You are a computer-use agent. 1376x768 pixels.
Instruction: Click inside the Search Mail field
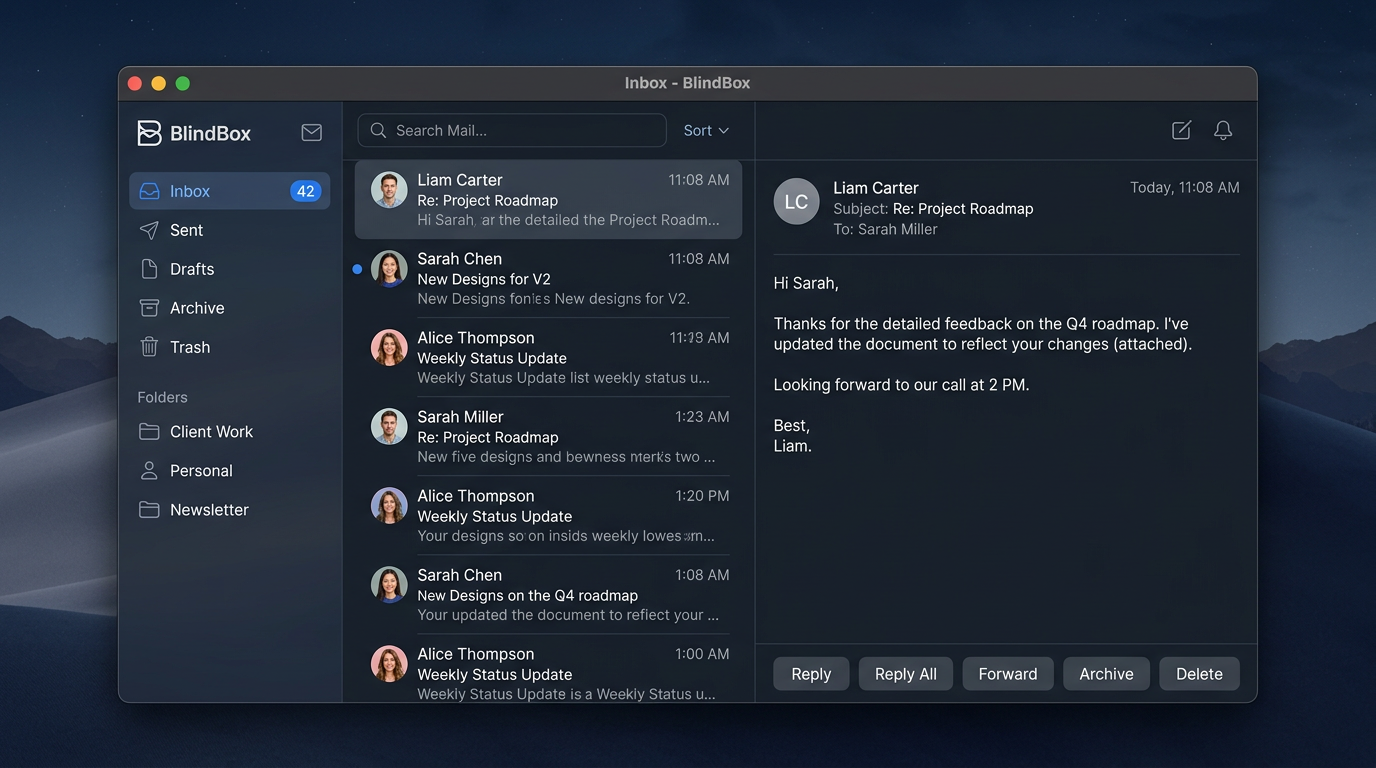coord(510,130)
